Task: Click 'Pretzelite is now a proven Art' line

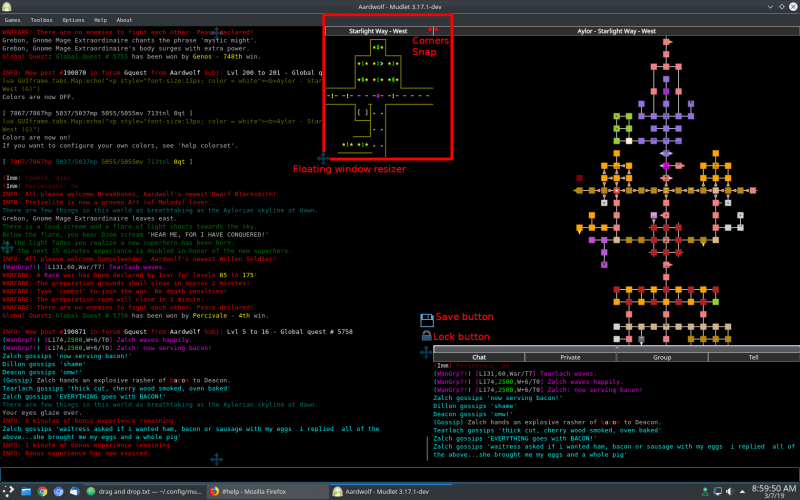Action: tap(106, 202)
